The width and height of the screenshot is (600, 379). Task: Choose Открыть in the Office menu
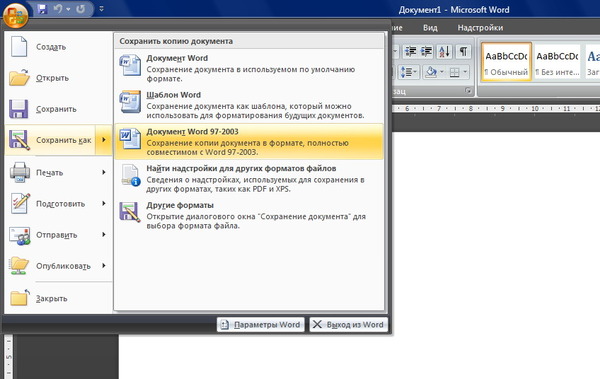click(59, 78)
